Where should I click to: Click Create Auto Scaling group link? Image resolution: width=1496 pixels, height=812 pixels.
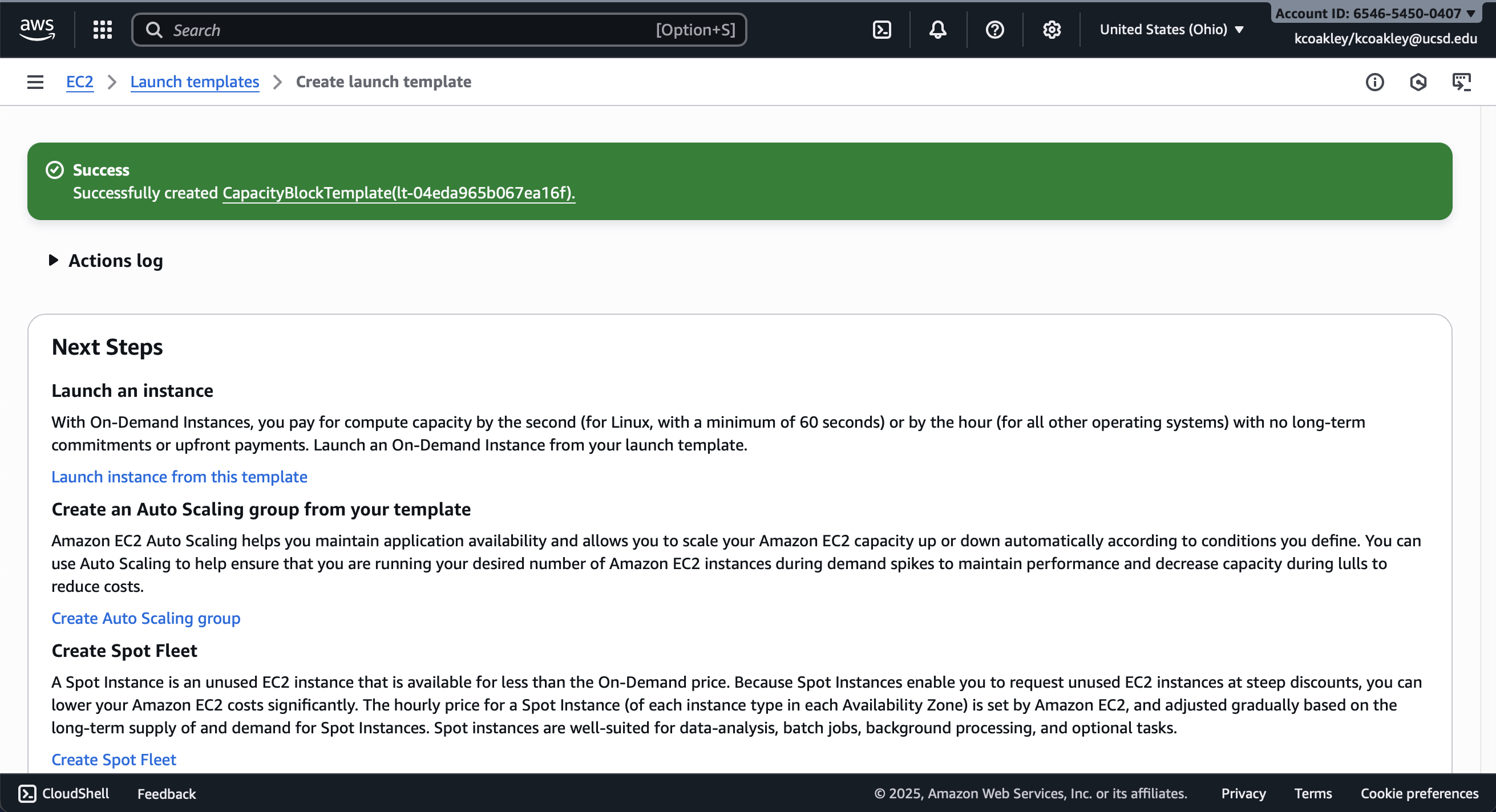pyautogui.click(x=145, y=618)
